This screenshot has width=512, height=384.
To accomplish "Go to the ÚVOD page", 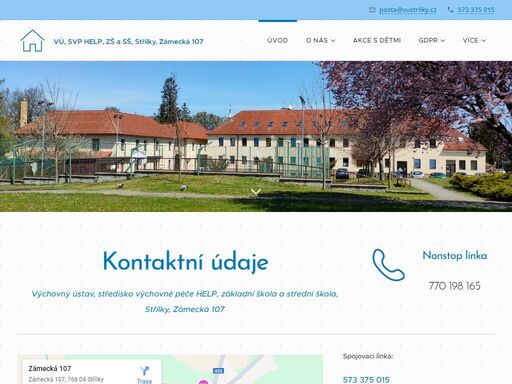I will (x=277, y=40).
